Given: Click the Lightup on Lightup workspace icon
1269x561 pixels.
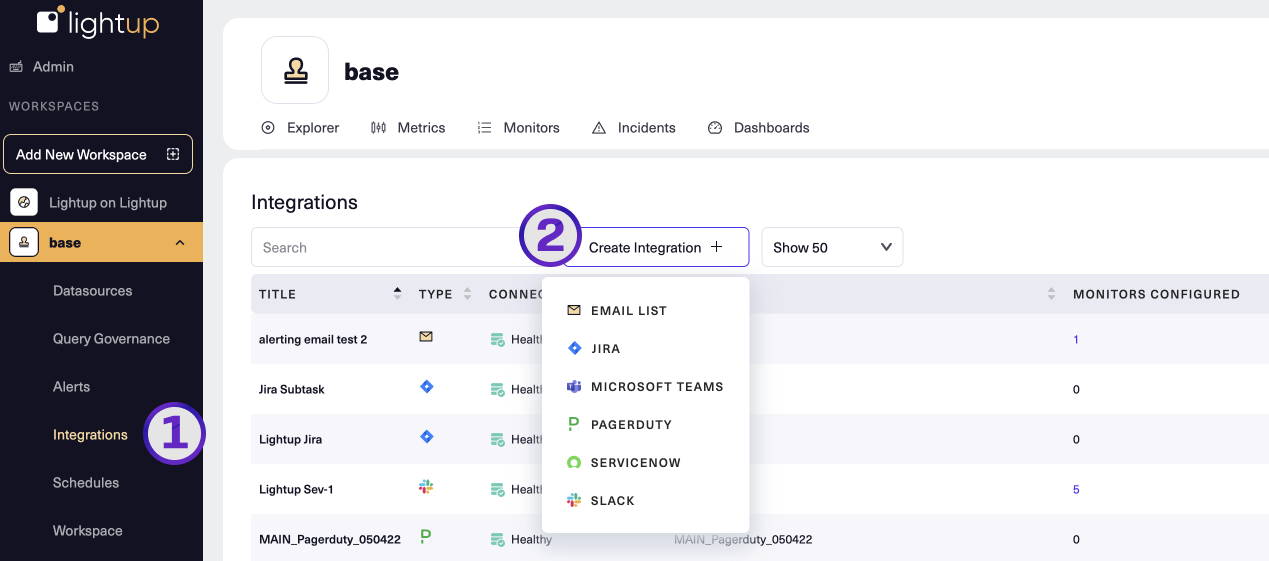Looking at the screenshot, I should click(x=24, y=202).
